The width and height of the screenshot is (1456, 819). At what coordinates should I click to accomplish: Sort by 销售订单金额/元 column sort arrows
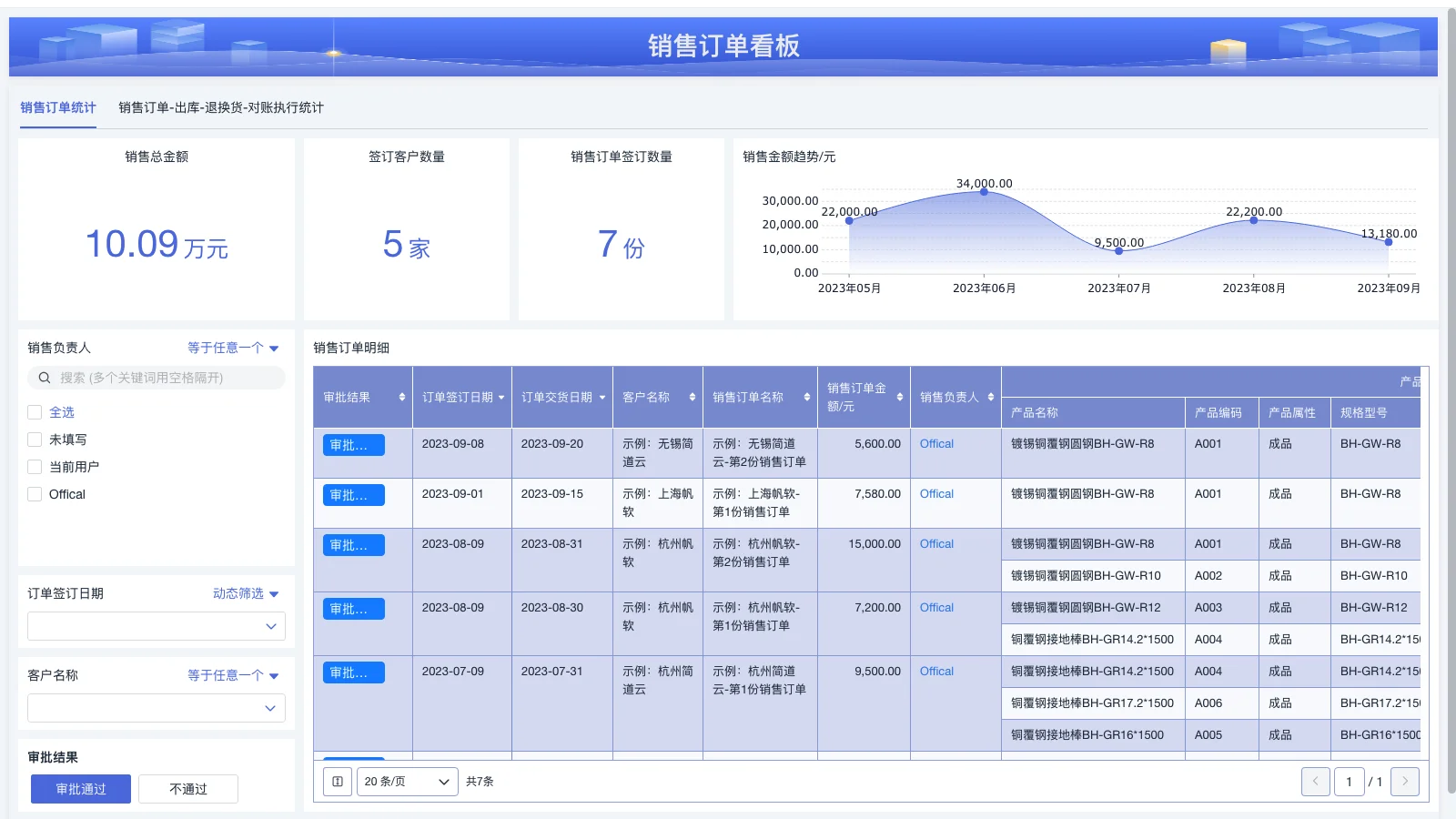(x=900, y=398)
